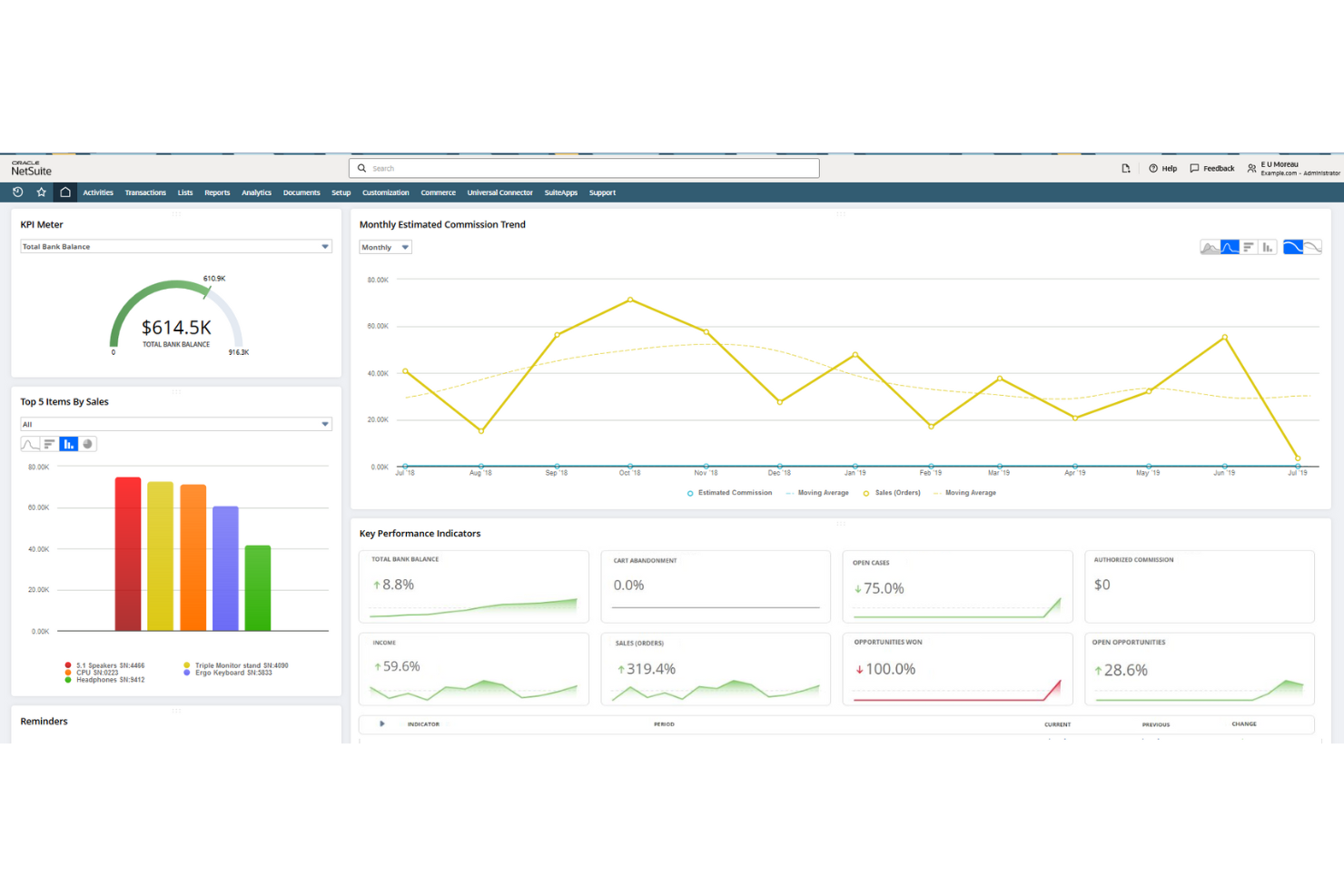Click the shortcuts star icon

[x=41, y=192]
